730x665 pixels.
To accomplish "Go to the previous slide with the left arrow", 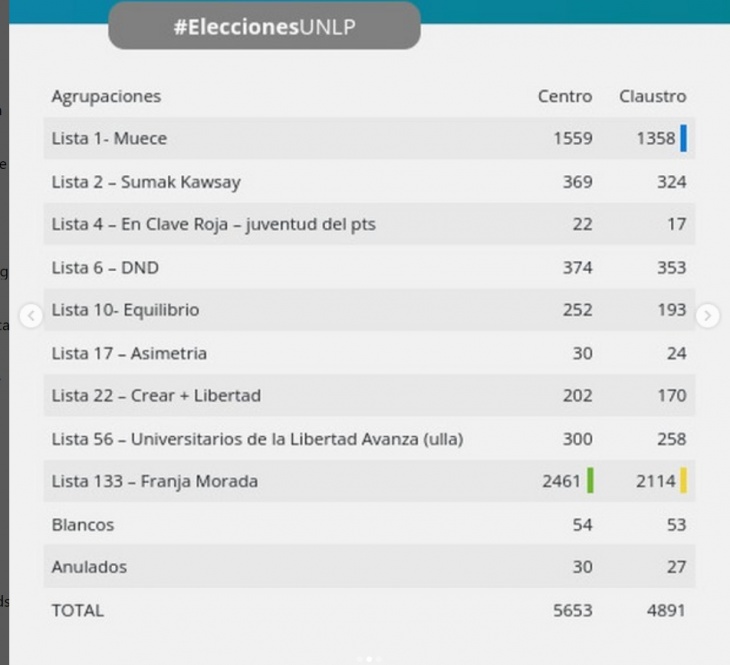I will coord(31,316).
